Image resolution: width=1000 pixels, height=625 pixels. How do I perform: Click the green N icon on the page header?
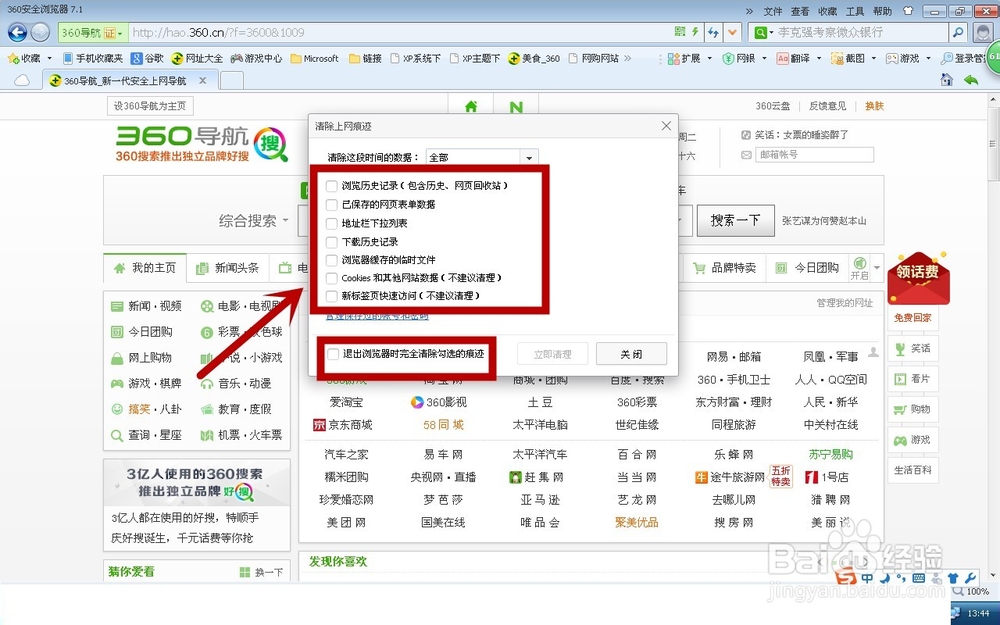(x=516, y=107)
